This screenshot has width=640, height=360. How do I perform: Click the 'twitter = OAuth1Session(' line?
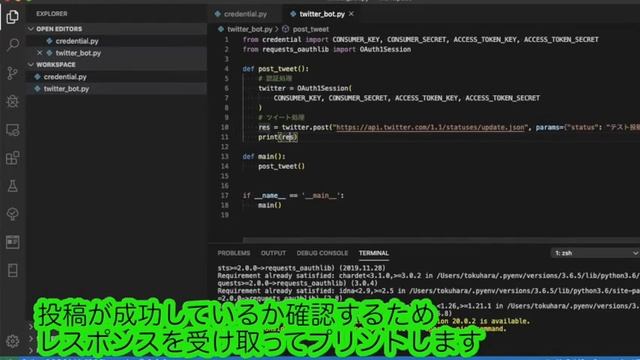coord(305,88)
